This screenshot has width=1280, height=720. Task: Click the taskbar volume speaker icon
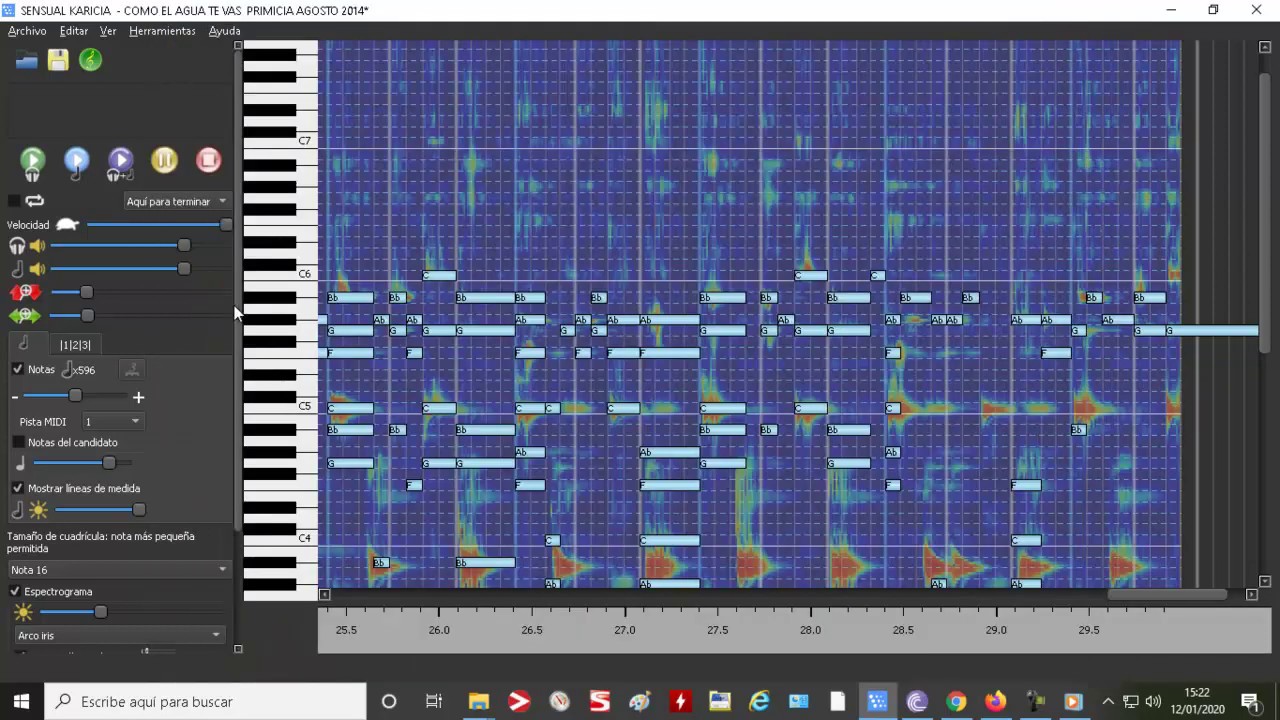[1153, 701]
